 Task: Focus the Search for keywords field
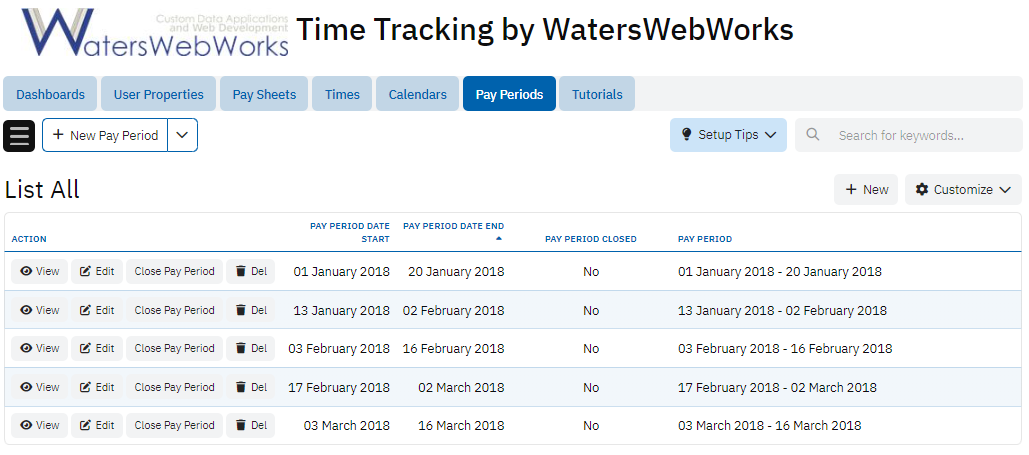coord(920,135)
